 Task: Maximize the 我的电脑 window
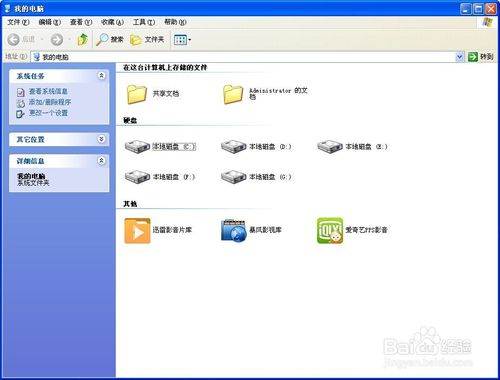click(478, 8)
